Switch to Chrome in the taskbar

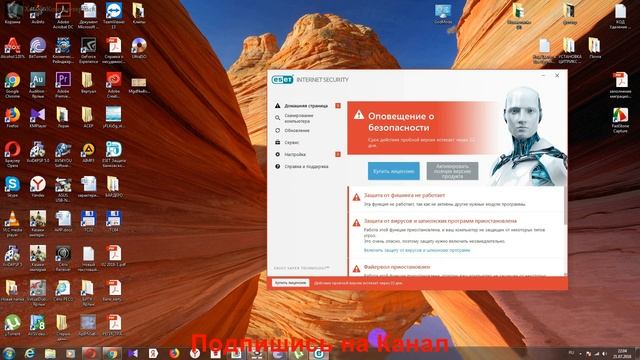[x=112, y=353]
